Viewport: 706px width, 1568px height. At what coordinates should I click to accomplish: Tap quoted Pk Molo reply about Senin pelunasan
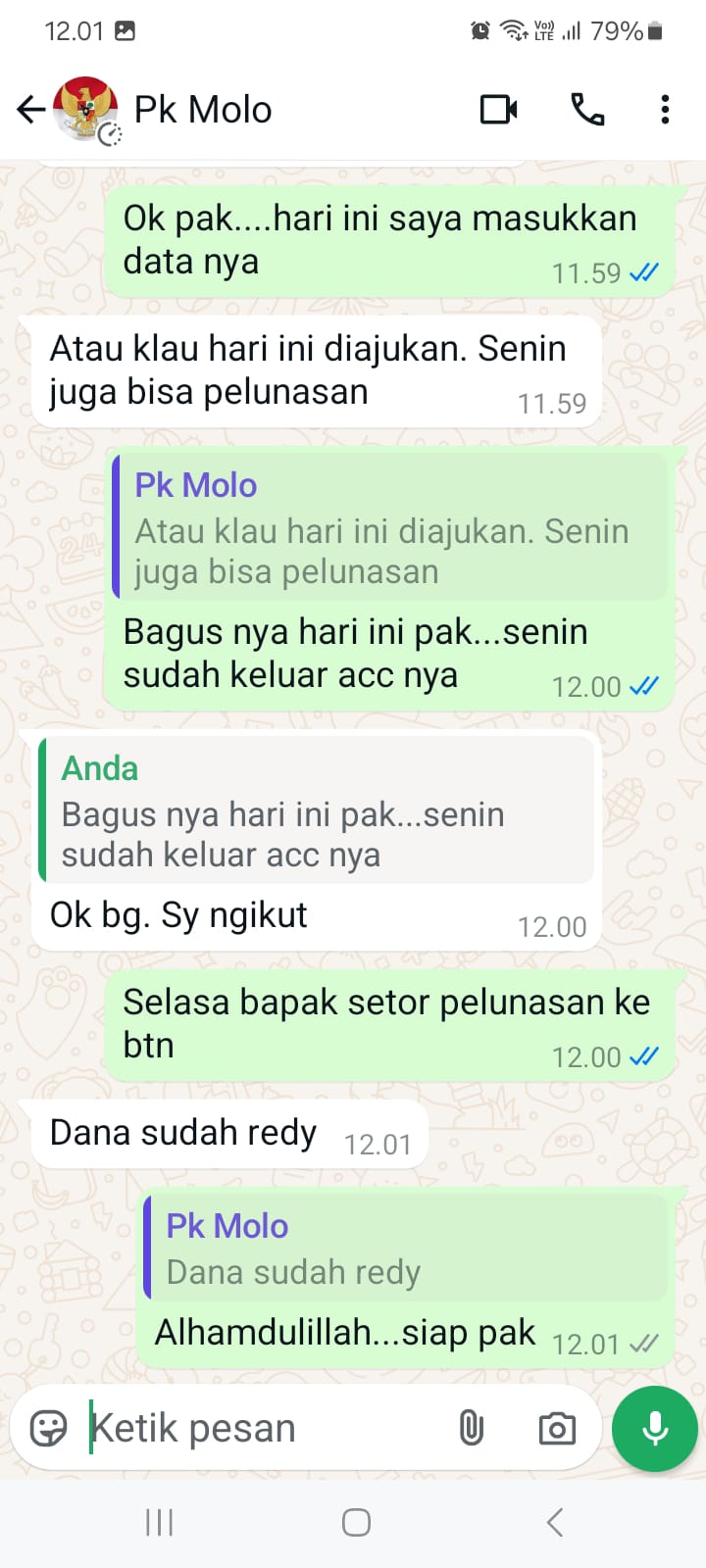pos(390,526)
